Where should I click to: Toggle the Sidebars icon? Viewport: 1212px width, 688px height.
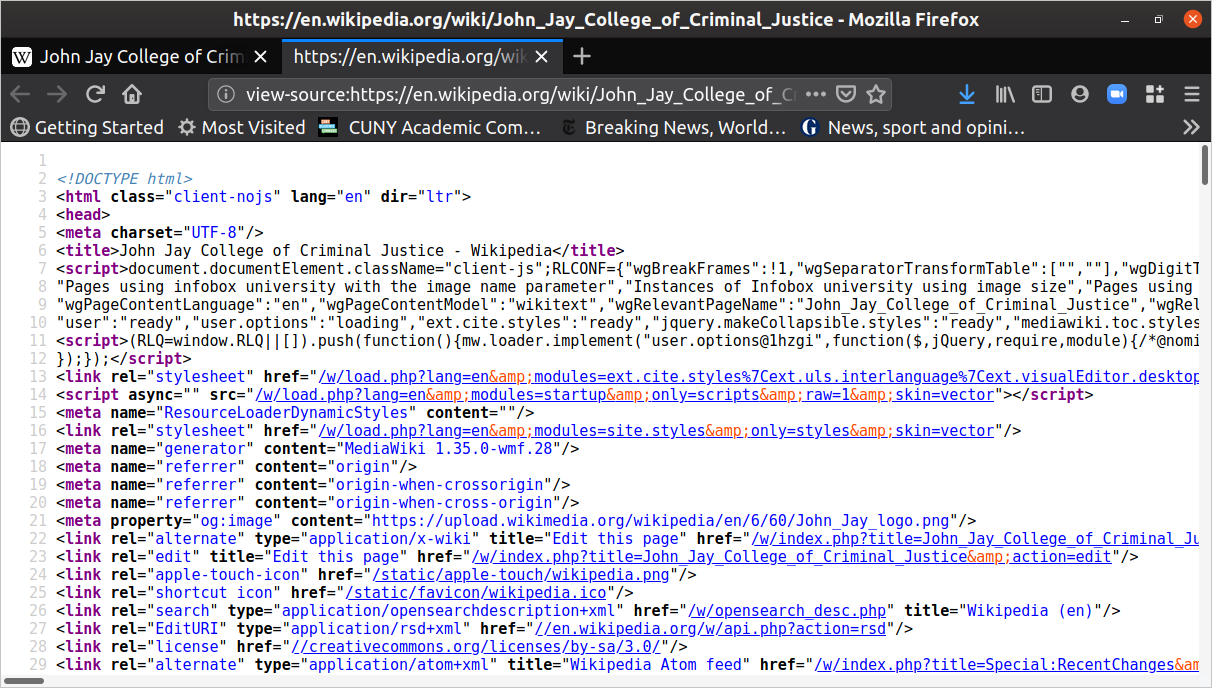[x=1041, y=93]
